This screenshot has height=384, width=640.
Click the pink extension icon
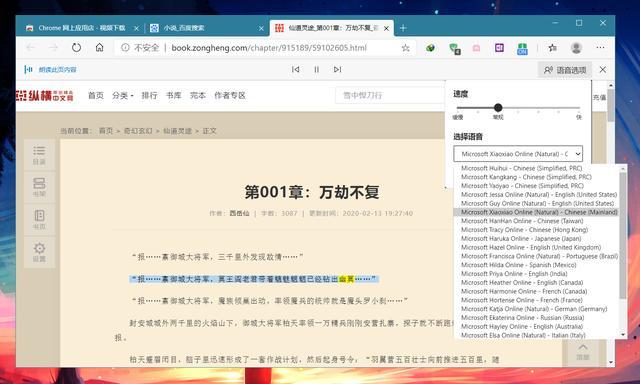pos(476,48)
